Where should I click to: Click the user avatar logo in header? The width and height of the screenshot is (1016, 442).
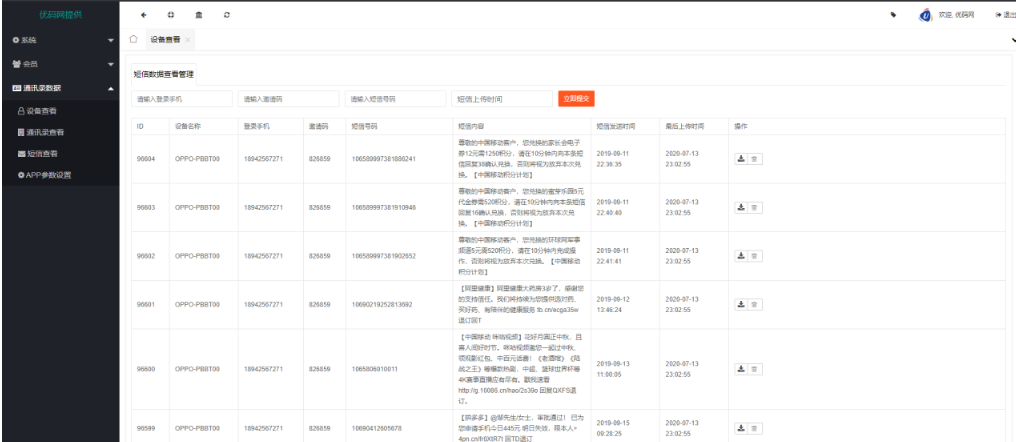[926, 15]
